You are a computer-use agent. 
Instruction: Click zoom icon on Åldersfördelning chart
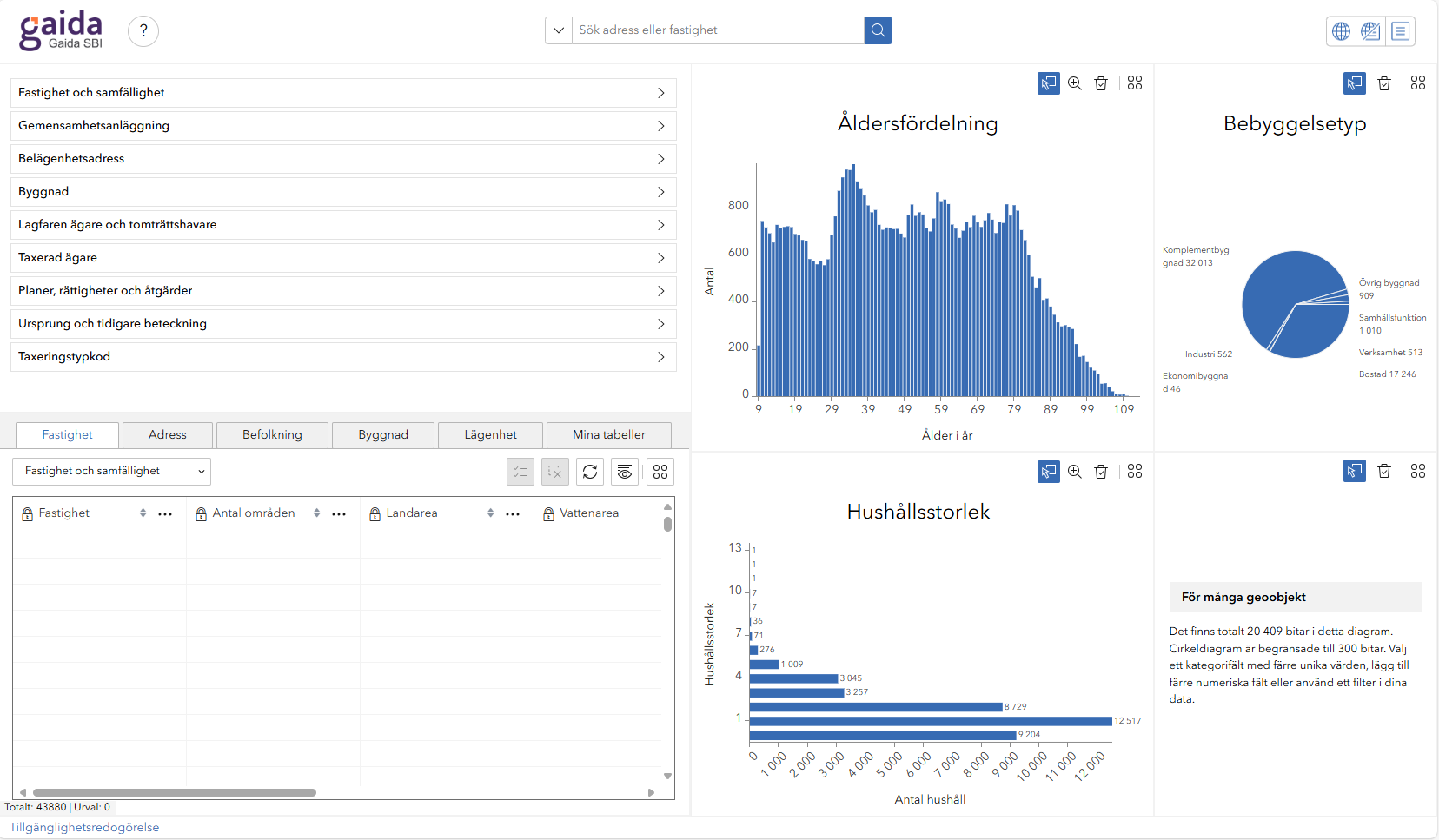(x=1075, y=83)
